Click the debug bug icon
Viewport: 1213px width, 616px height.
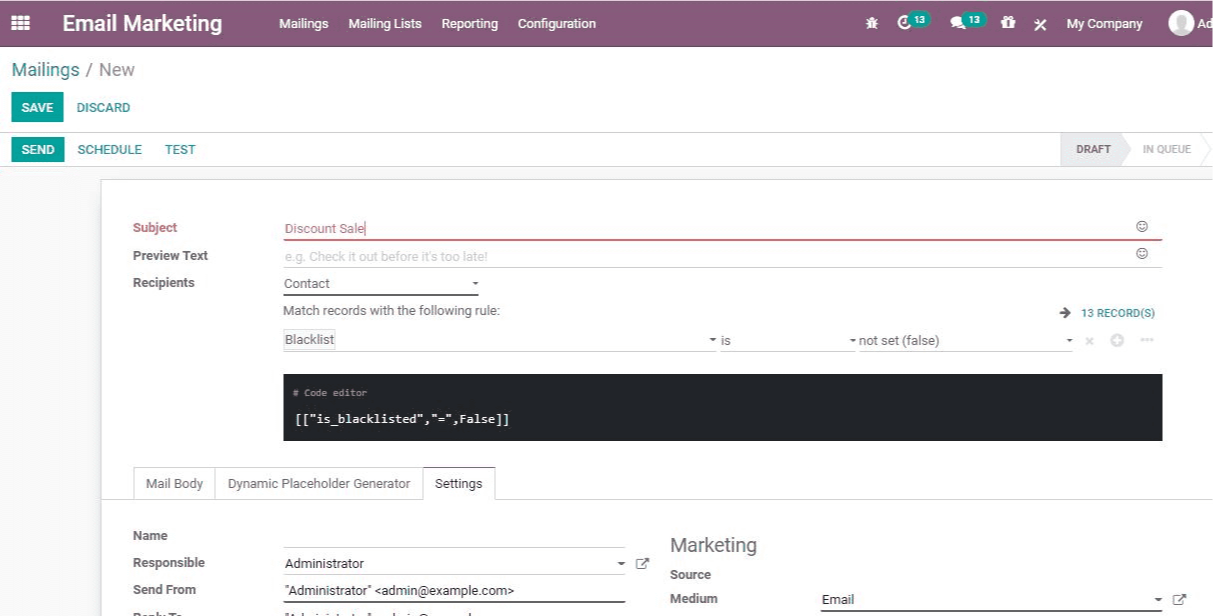pyautogui.click(x=872, y=24)
